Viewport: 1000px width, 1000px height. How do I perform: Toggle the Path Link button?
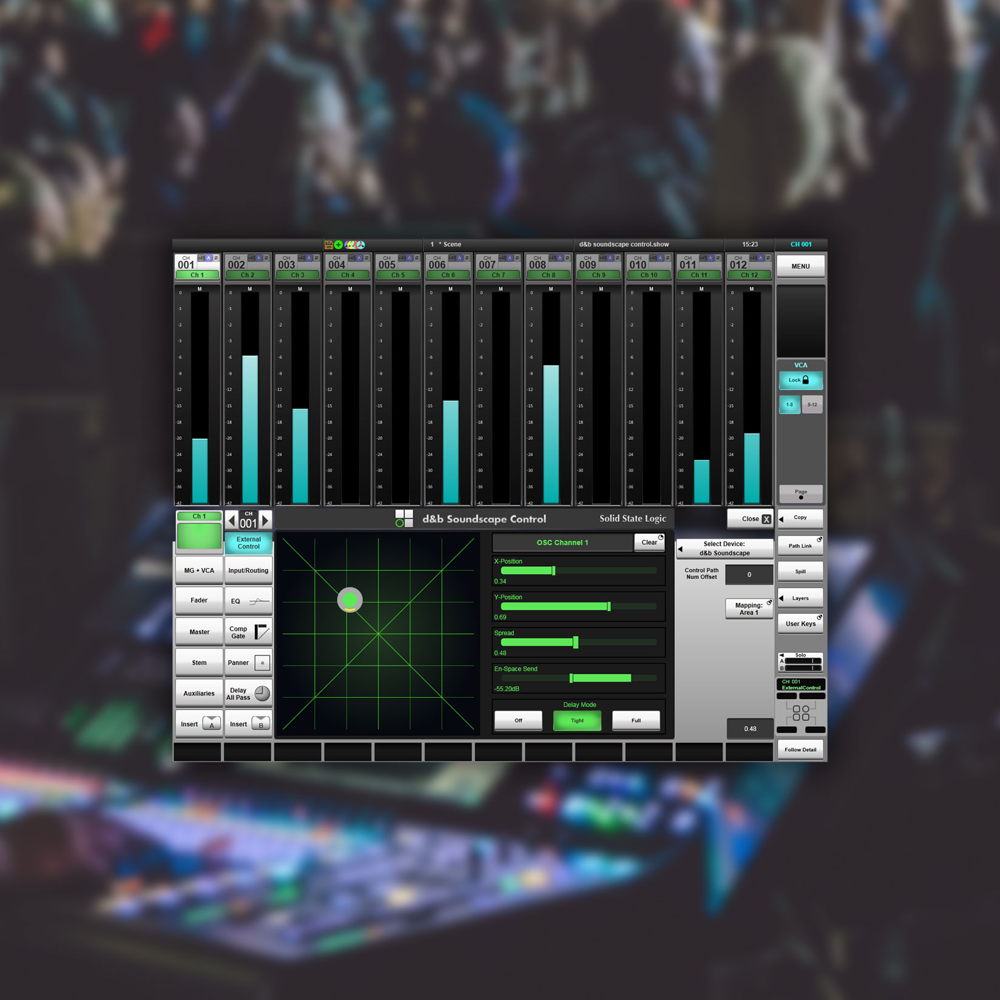coord(800,545)
